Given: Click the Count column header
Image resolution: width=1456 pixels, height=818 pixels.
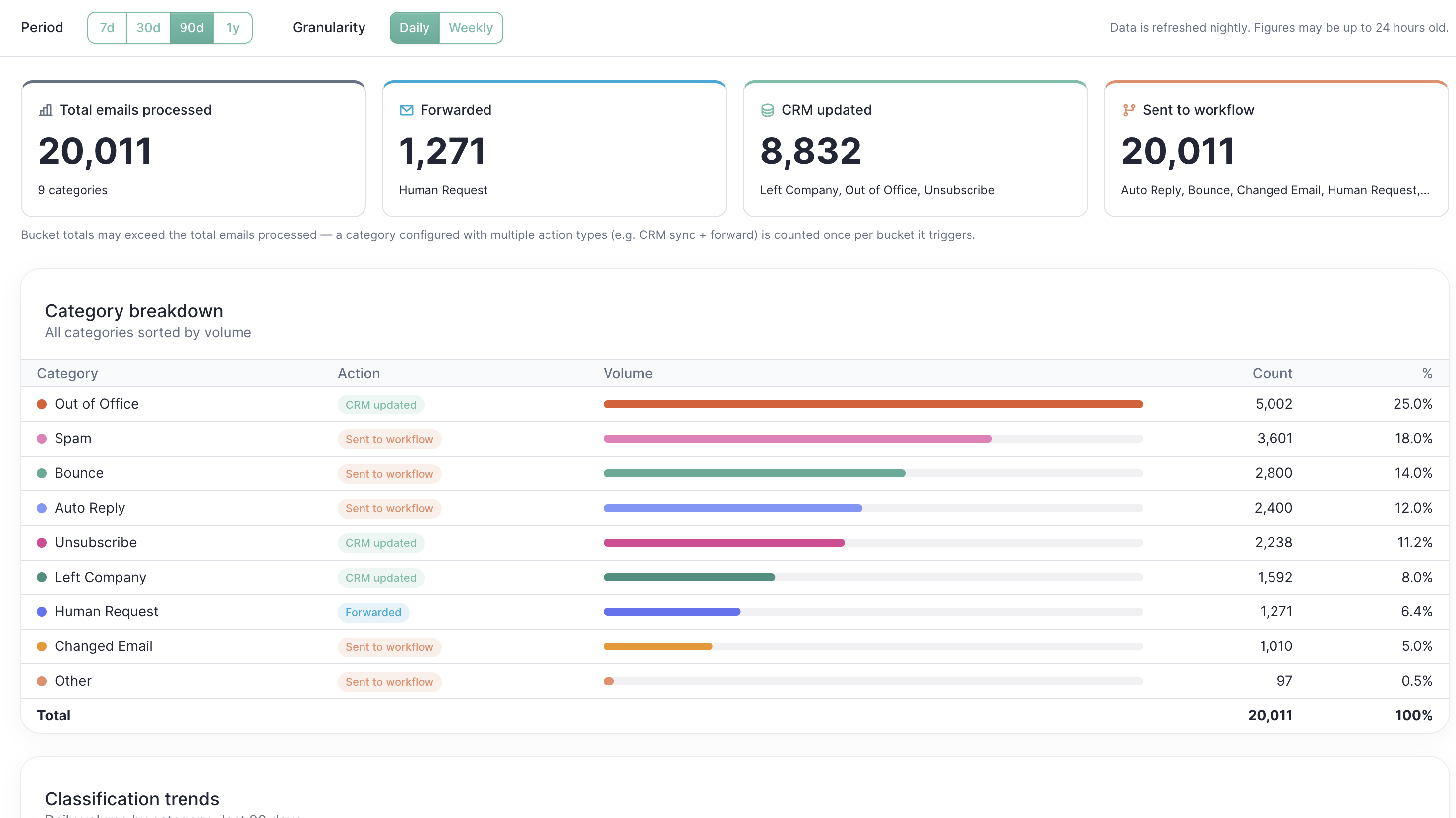Looking at the screenshot, I should (x=1273, y=373).
